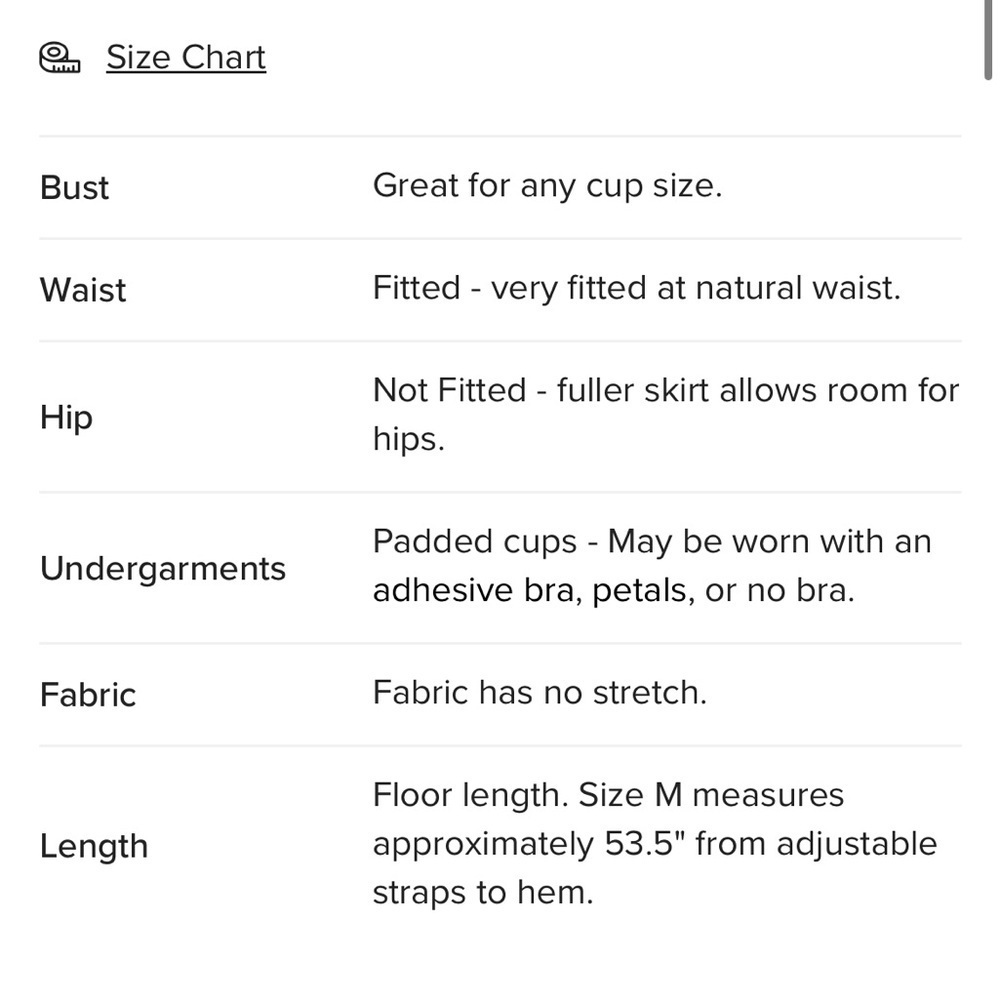Click the 'Fabric has no stretch.' text
This screenshot has height=1000, width=1000.
pyautogui.click(x=540, y=693)
